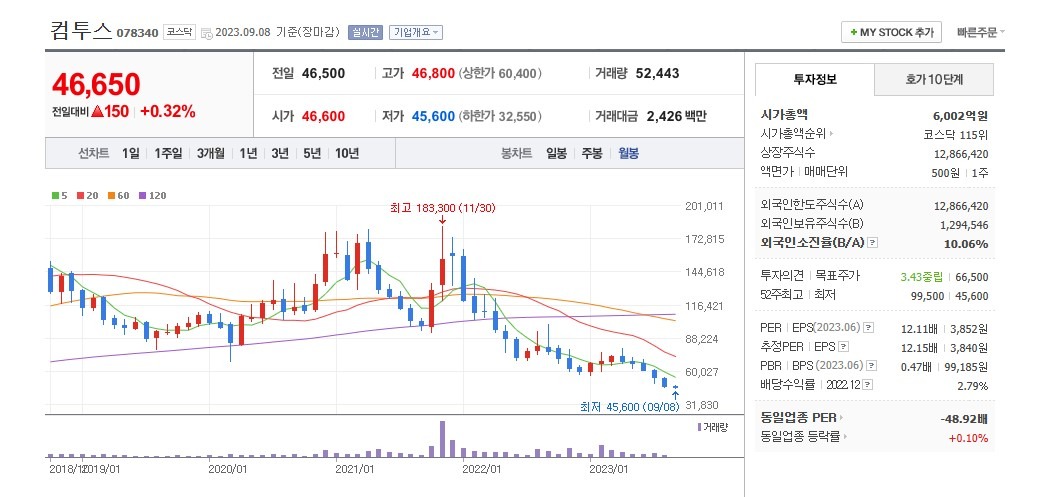Click the 저가 value 45,600 in blue

click(x=433, y=116)
